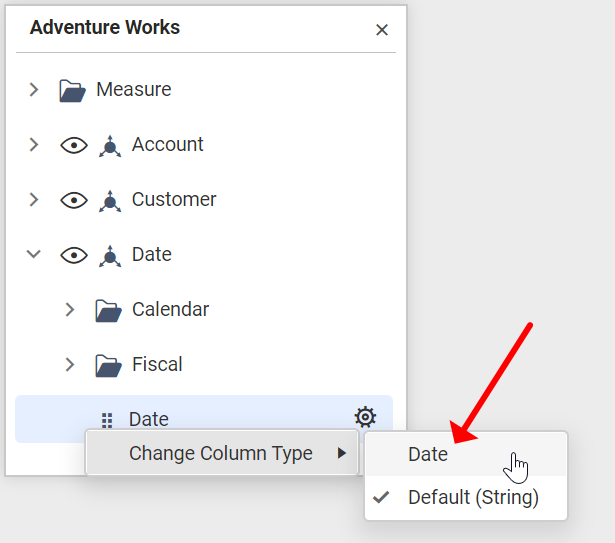615x543 pixels.
Task: Click the Fiscal folder icon
Action: [x=108, y=366]
